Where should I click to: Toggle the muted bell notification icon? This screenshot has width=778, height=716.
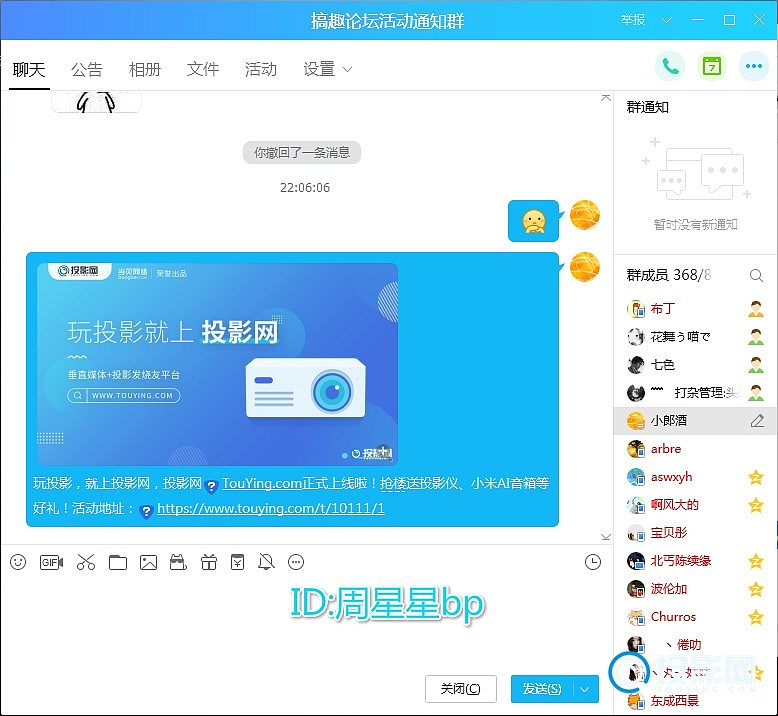point(266,562)
